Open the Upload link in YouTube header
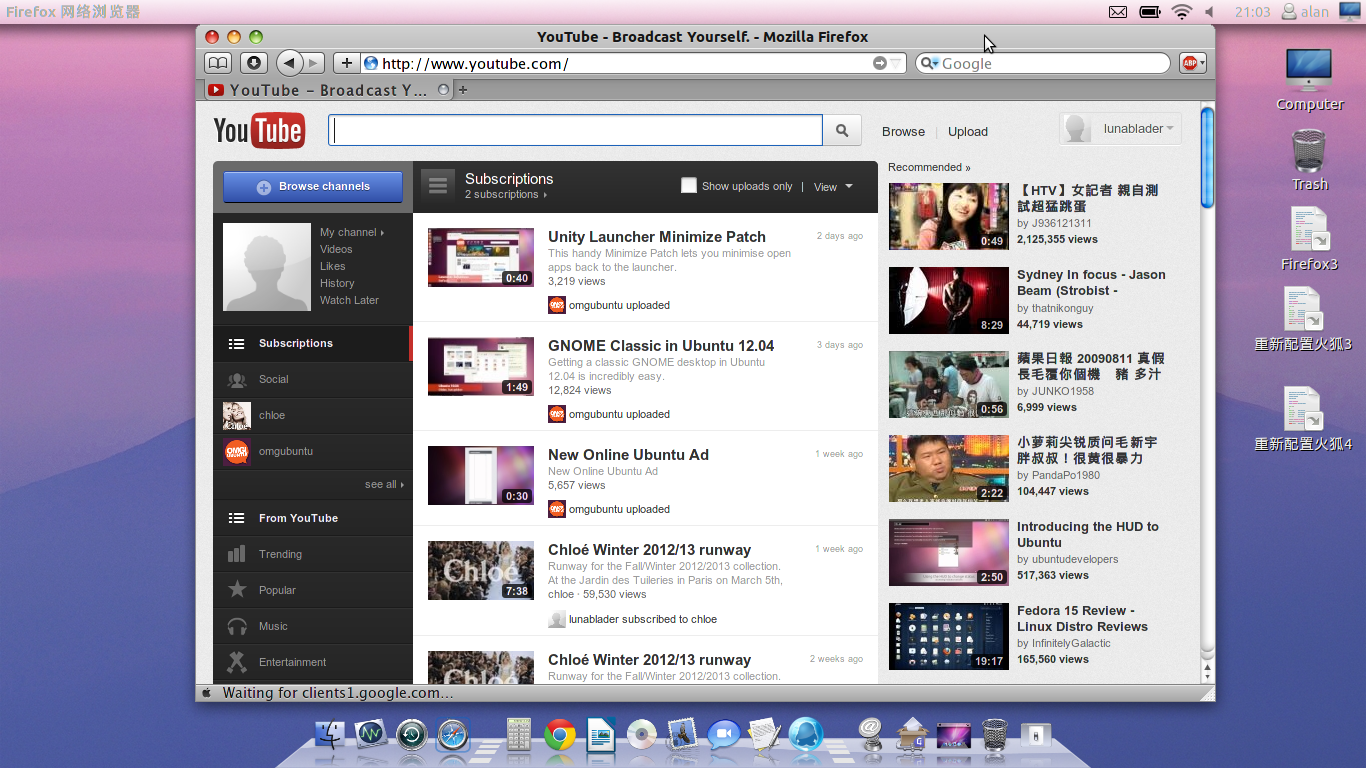This screenshot has height=768, width=1366. (x=968, y=131)
